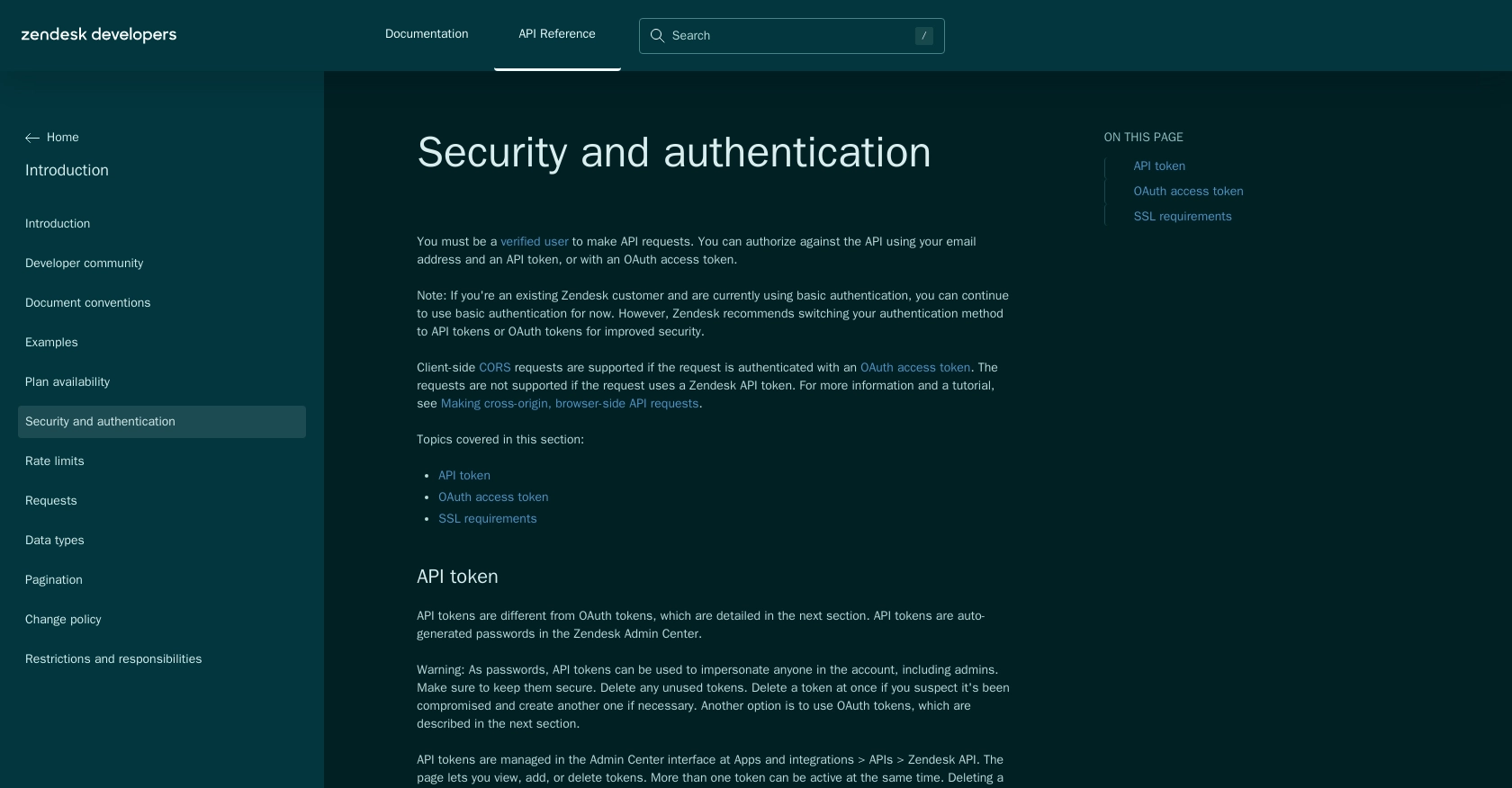Open Change policy page

[63, 620]
